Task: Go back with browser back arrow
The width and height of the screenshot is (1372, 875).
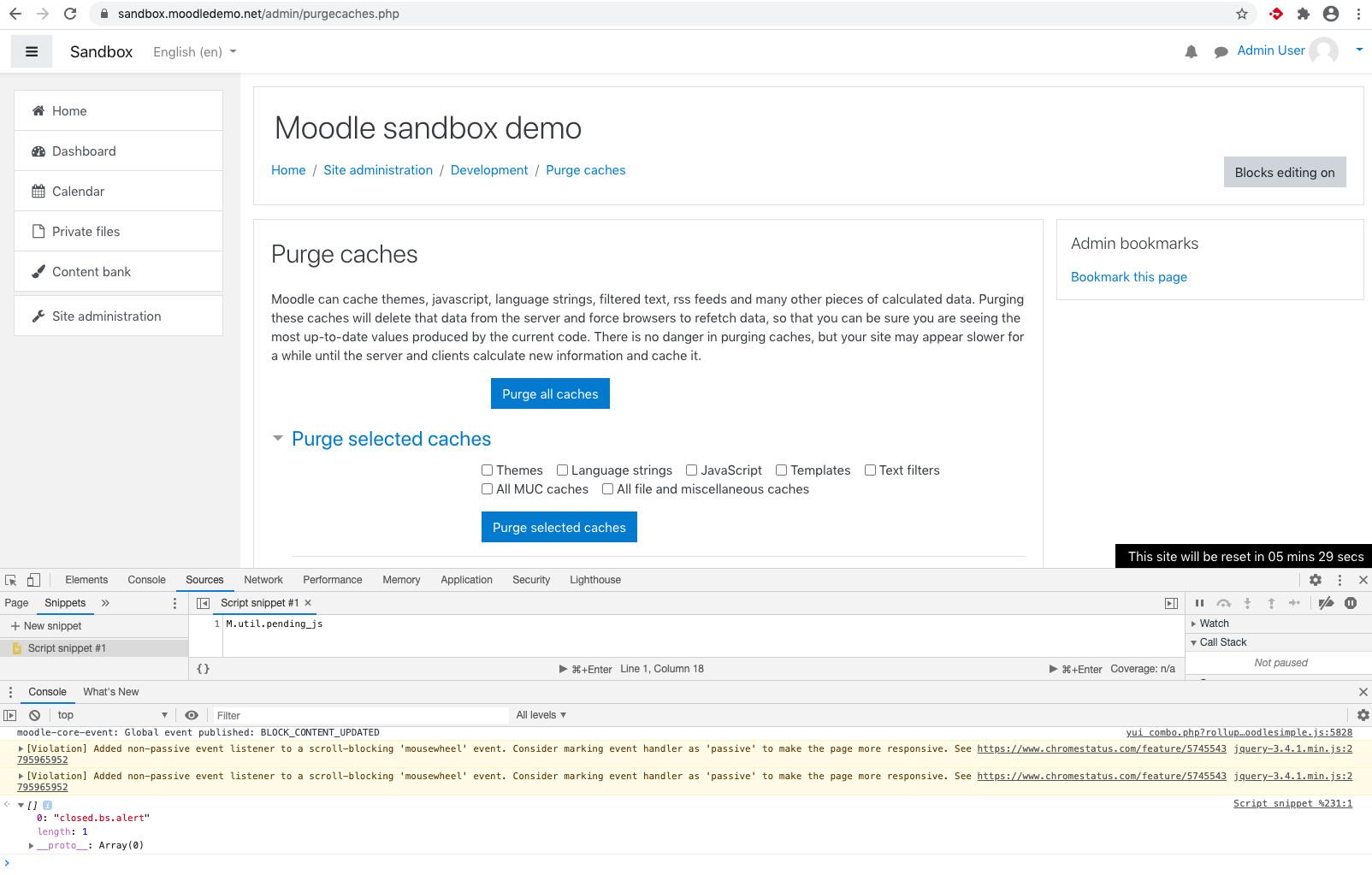Action: (x=15, y=14)
